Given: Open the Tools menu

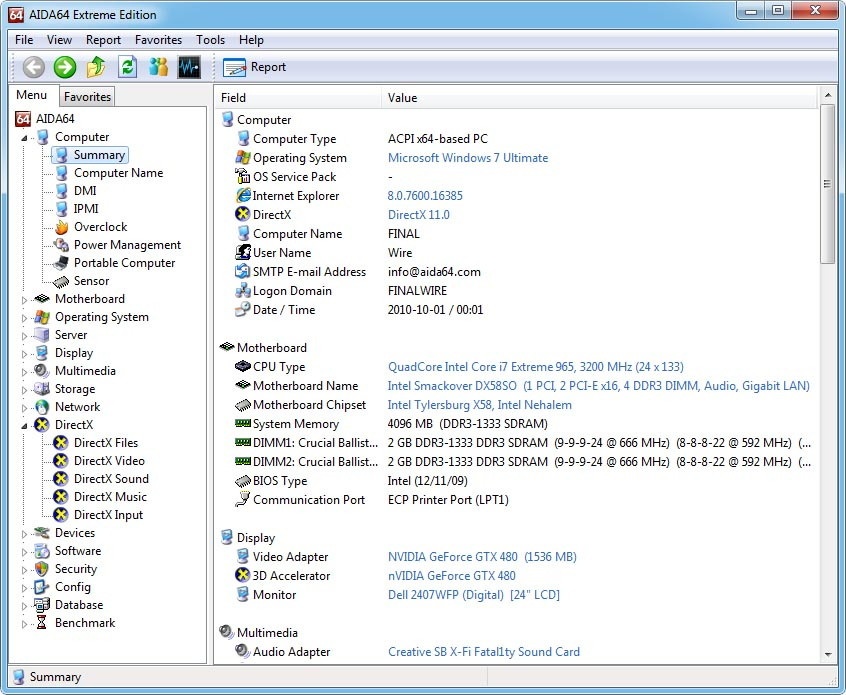Looking at the screenshot, I should point(210,40).
